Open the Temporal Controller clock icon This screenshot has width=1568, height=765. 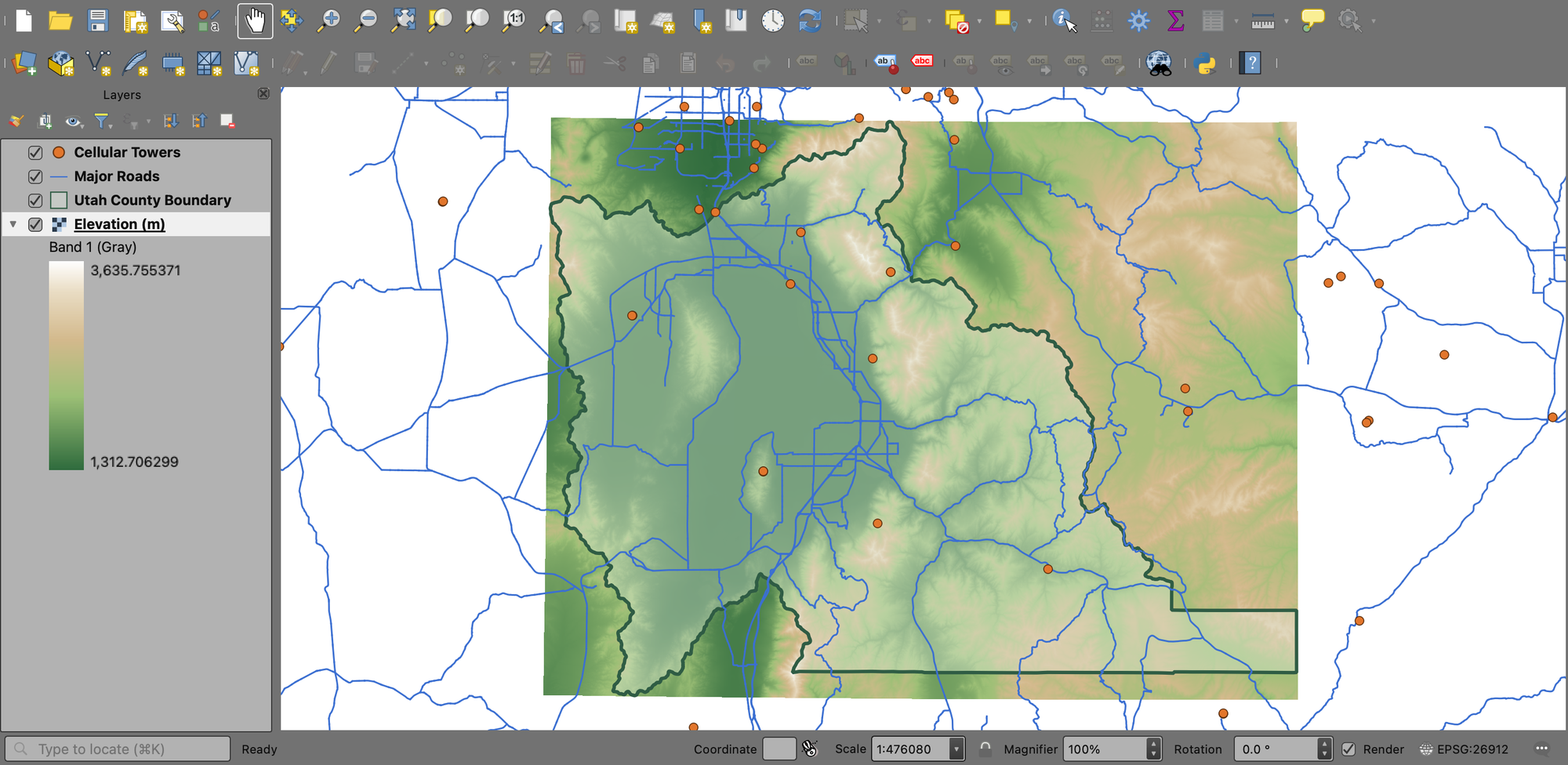[773, 21]
